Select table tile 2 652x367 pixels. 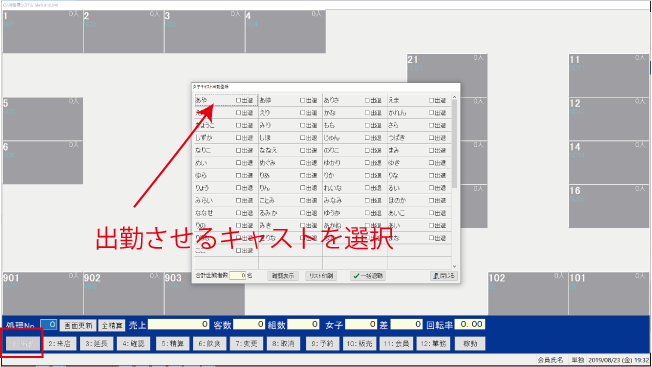(x=123, y=32)
